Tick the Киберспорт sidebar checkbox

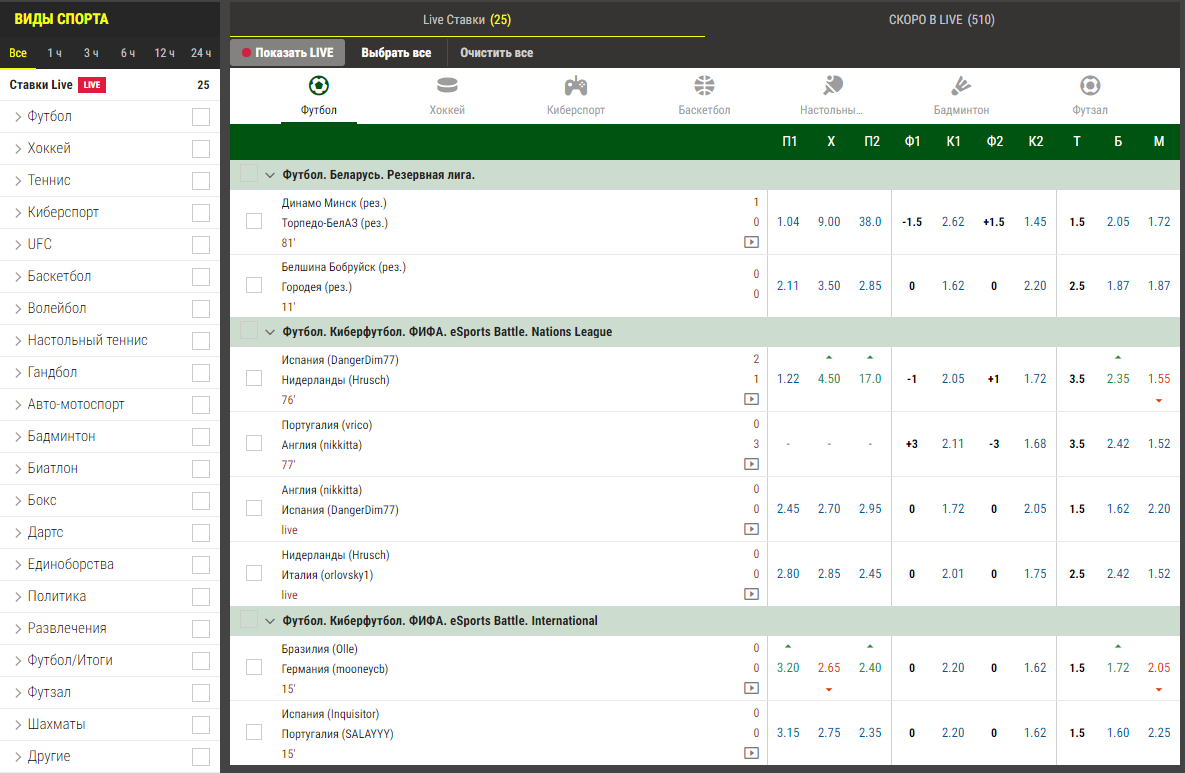[x=201, y=213]
